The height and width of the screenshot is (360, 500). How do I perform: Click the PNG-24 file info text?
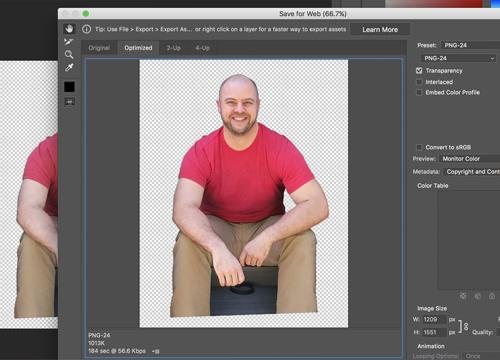pyautogui.click(x=99, y=335)
